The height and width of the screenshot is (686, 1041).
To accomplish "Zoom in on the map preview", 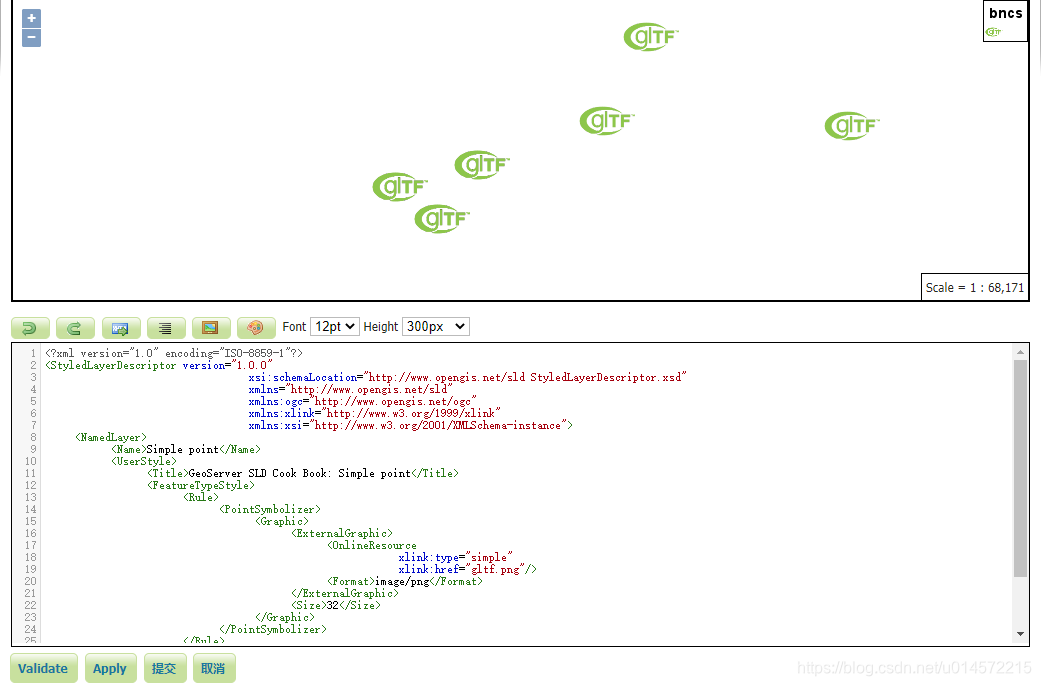I will tap(31, 19).
